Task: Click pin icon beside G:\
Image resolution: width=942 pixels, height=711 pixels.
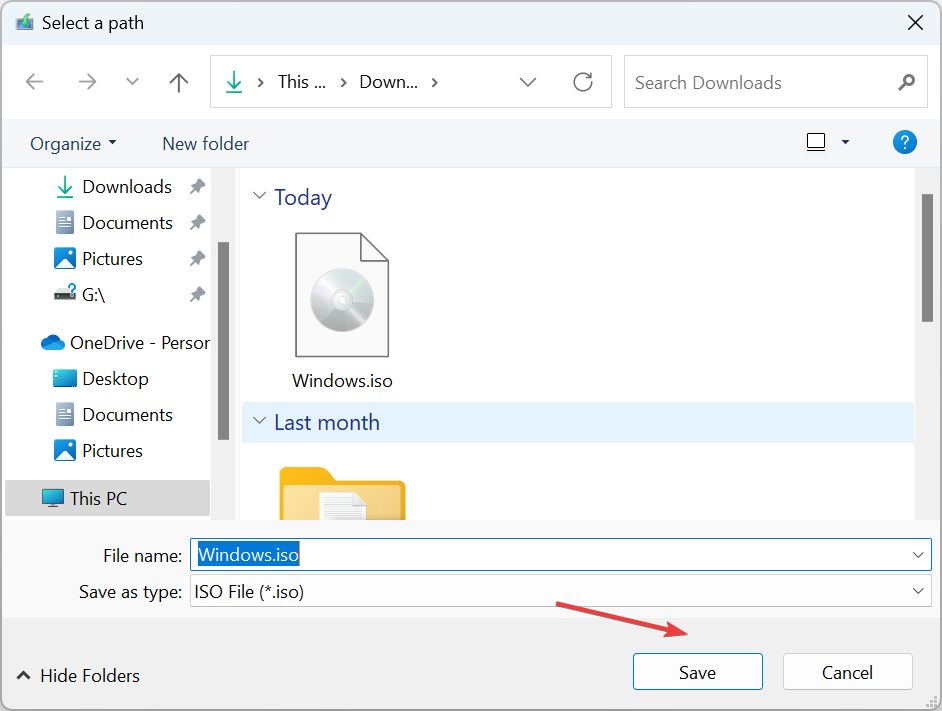Action: [x=198, y=294]
